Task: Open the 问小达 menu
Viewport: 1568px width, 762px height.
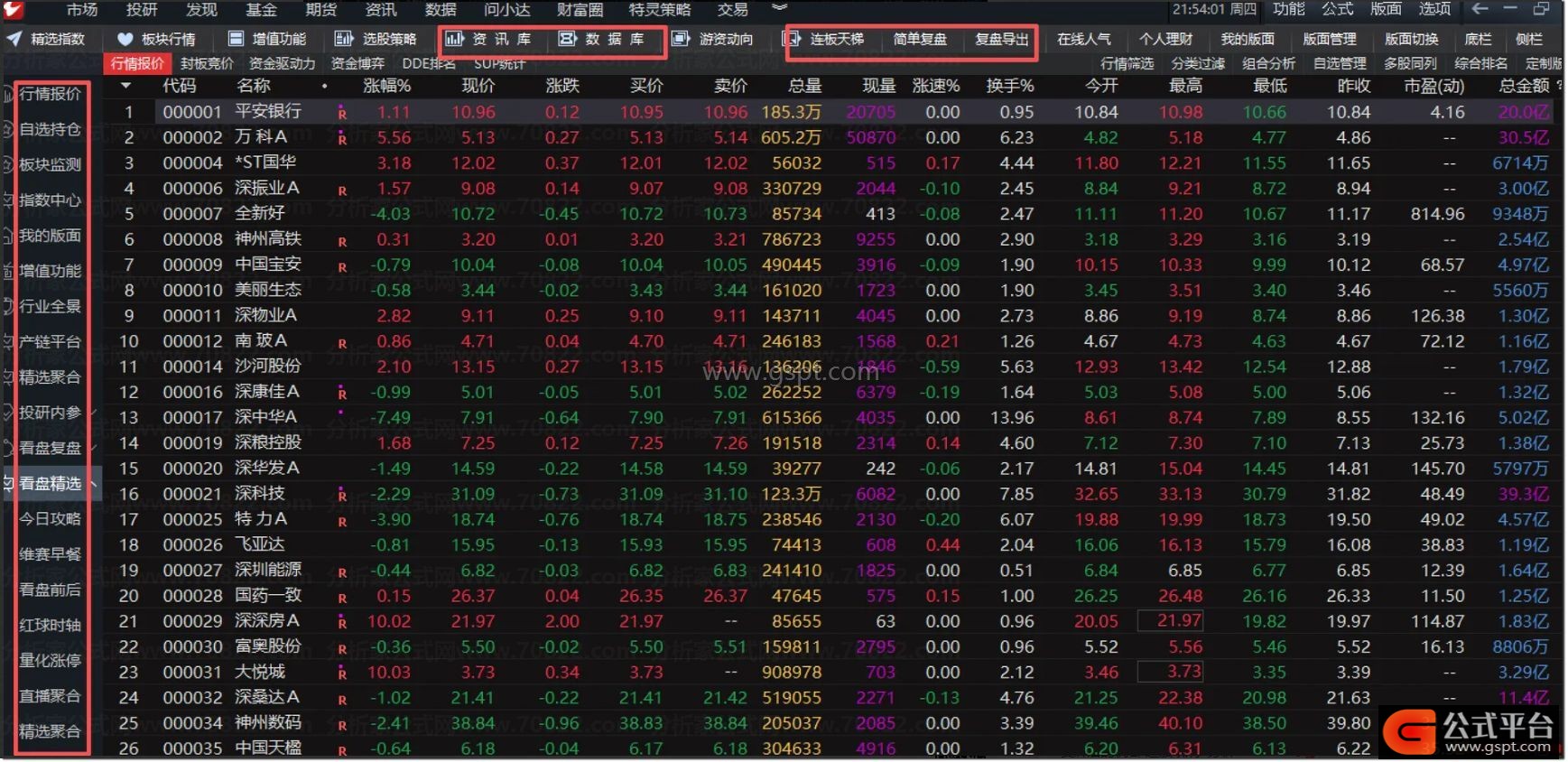Action: click(506, 10)
